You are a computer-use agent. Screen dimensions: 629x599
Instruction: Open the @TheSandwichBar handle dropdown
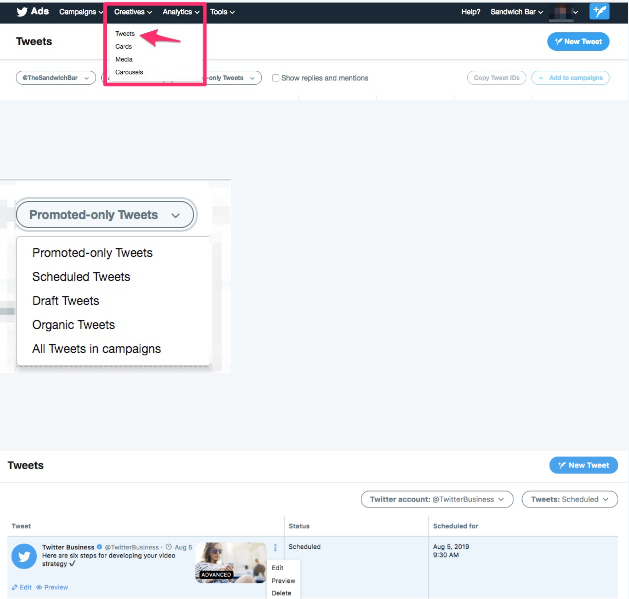coord(56,78)
